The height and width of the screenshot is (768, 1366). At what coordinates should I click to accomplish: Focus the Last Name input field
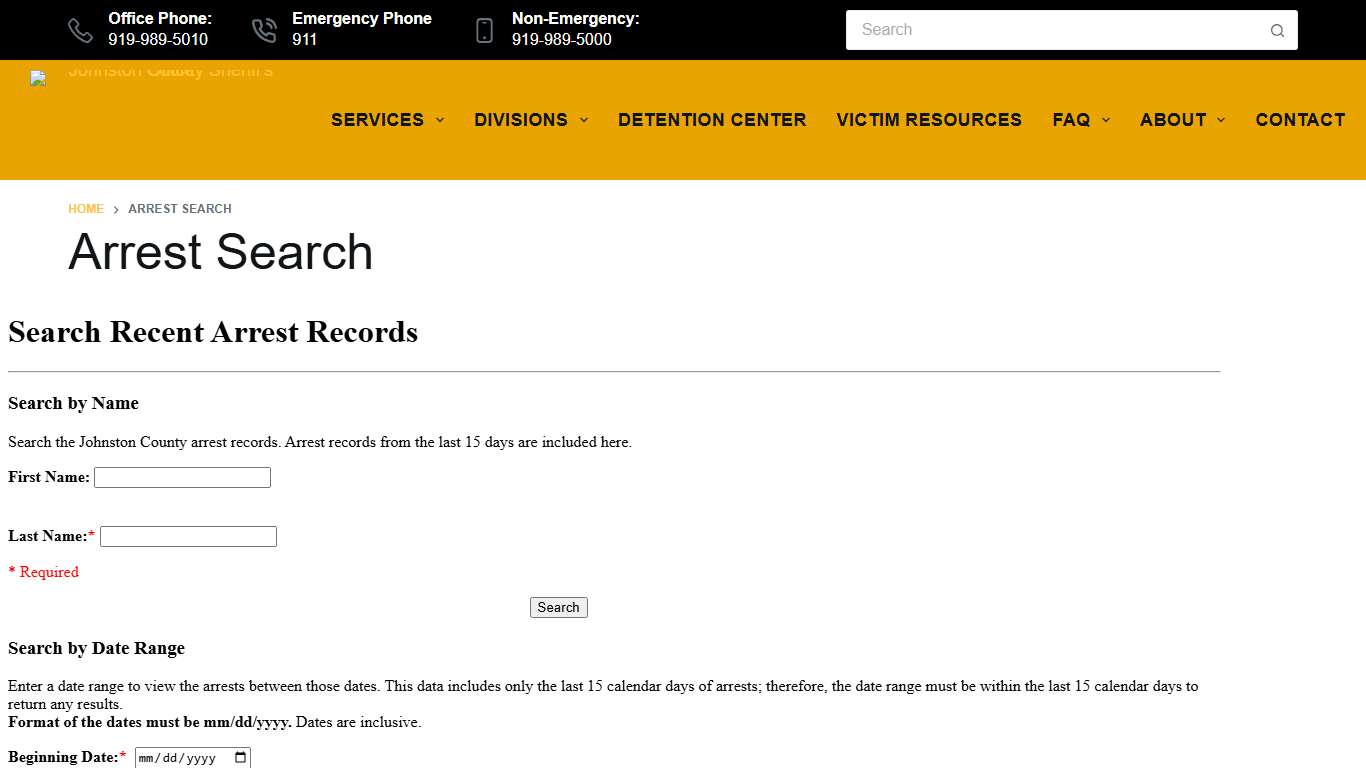point(188,537)
